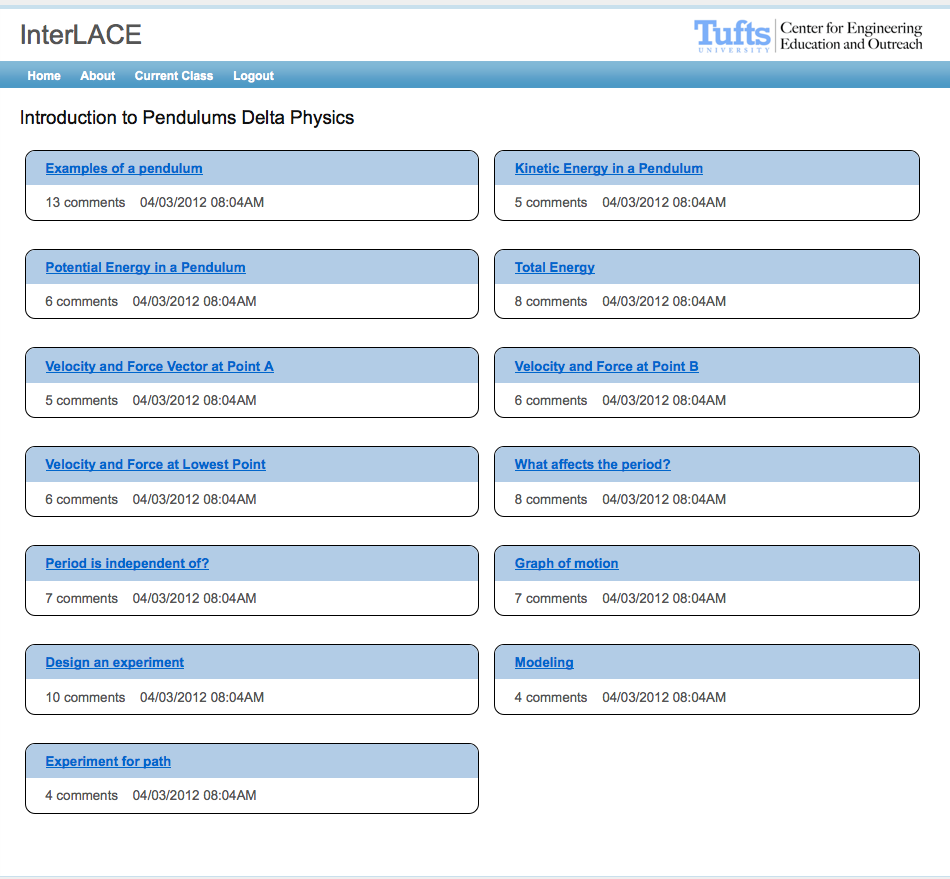Screen dimensions: 950x879
Task: Click the timestamp in What affects the period? card
Action: tap(664, 499)
